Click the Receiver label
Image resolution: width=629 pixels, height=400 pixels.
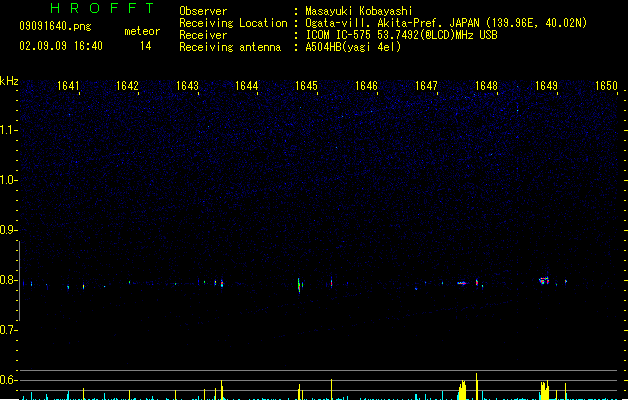pyautogui.click(x=203, y=35)
